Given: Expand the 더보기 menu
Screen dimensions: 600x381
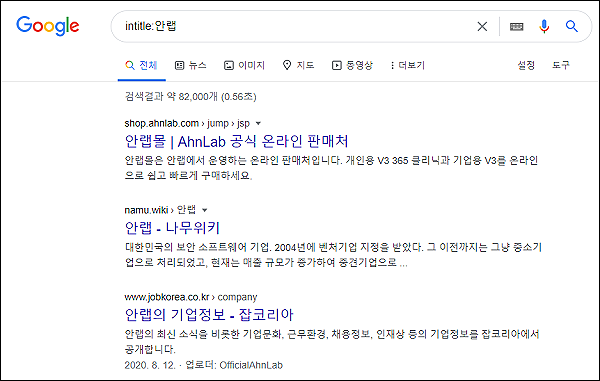Looking at the screenshot, I should coord(408,65).
